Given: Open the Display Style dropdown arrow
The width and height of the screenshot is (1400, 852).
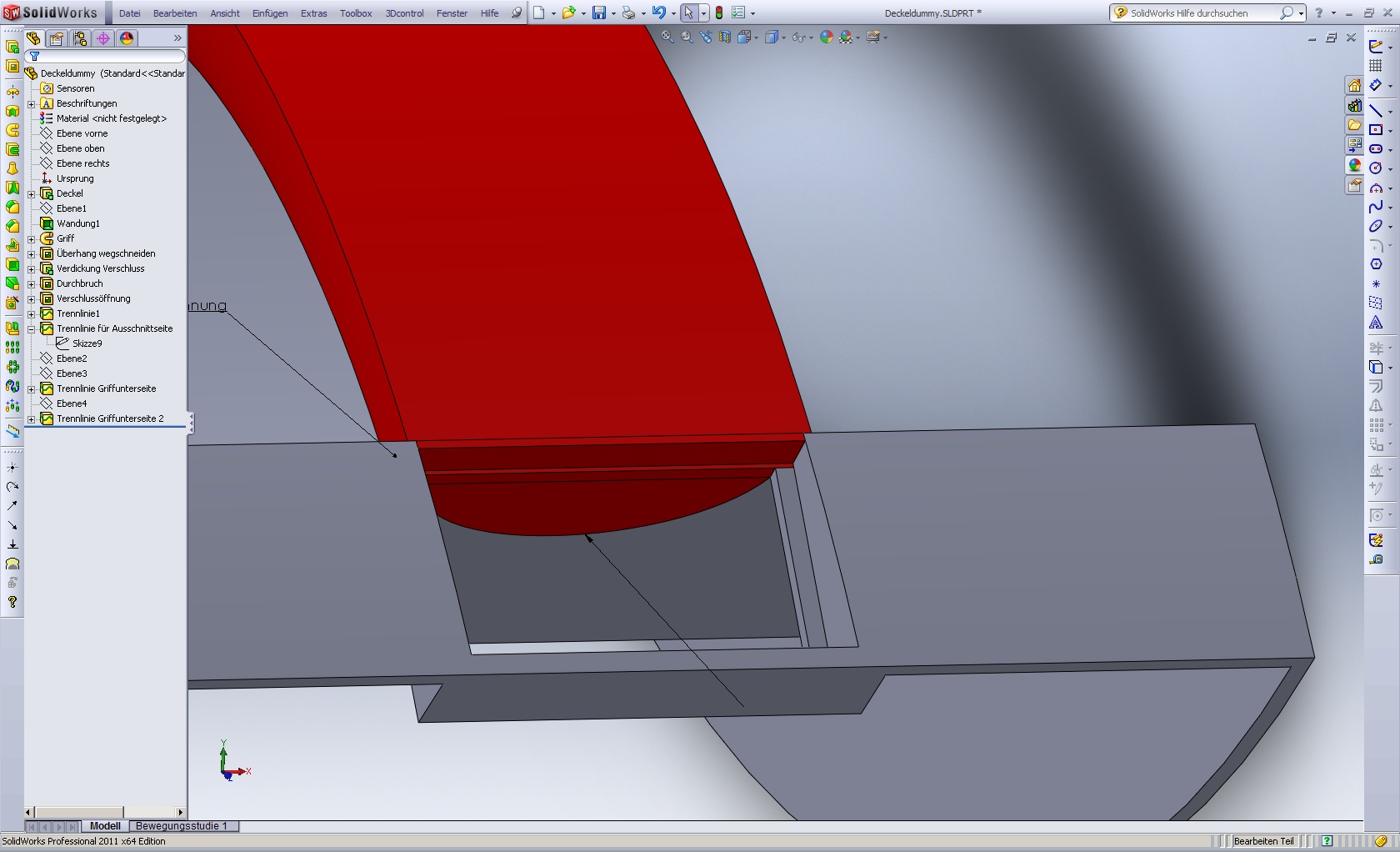Looking at the screenshot, I should 783,38.
